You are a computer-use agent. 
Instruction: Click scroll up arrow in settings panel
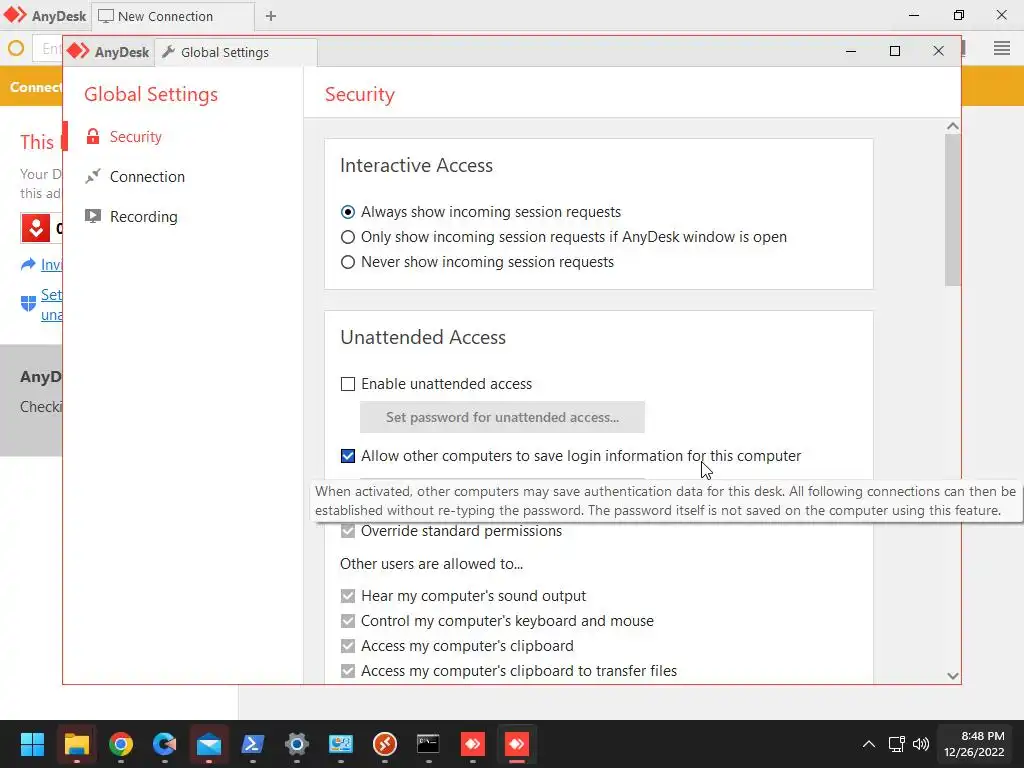pyautogui.click(x=953, y=126)
